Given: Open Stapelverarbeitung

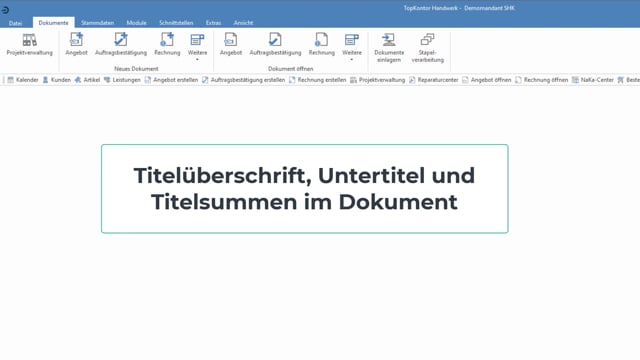Looking at the screenshot, I should [427, 48].
